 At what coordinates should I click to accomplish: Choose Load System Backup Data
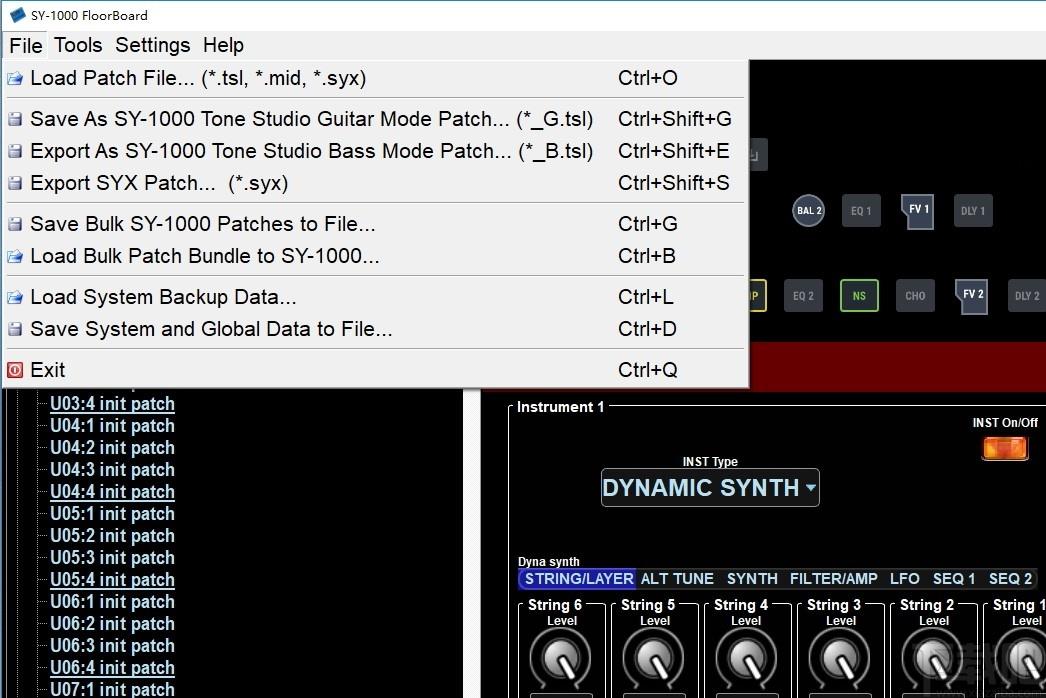[375, 297]
